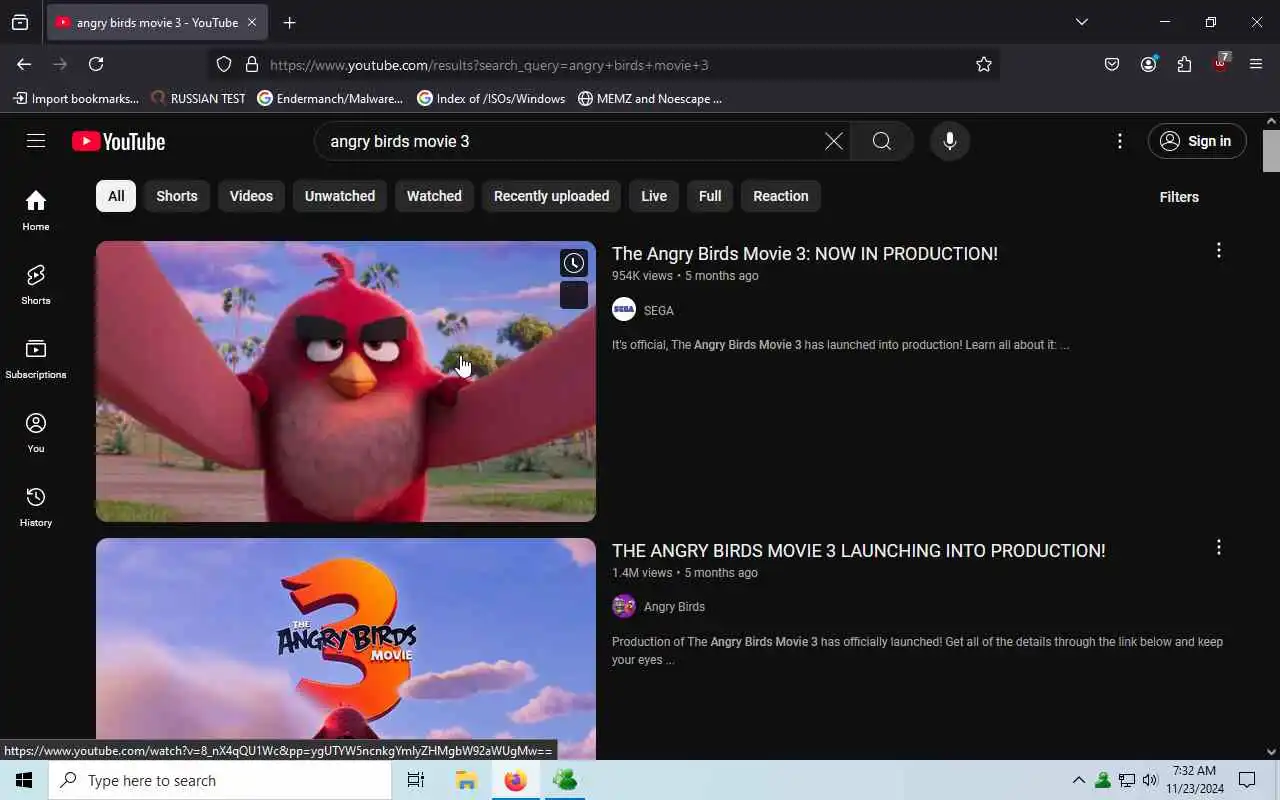
Task: Click the page vertical scrollbar thumb
Action: point(1271,150)
